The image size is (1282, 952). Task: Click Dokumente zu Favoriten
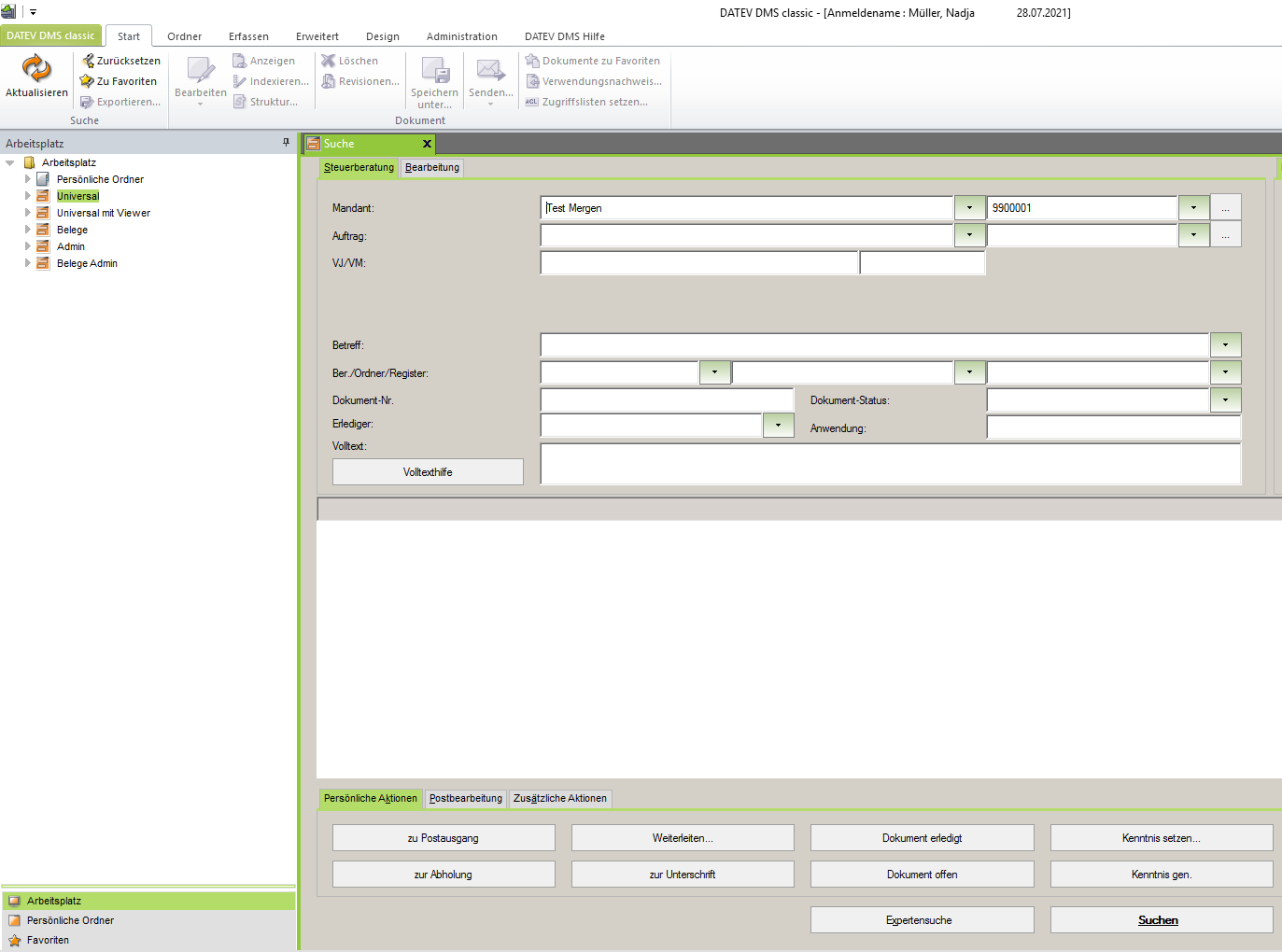[x=592, y=61]
